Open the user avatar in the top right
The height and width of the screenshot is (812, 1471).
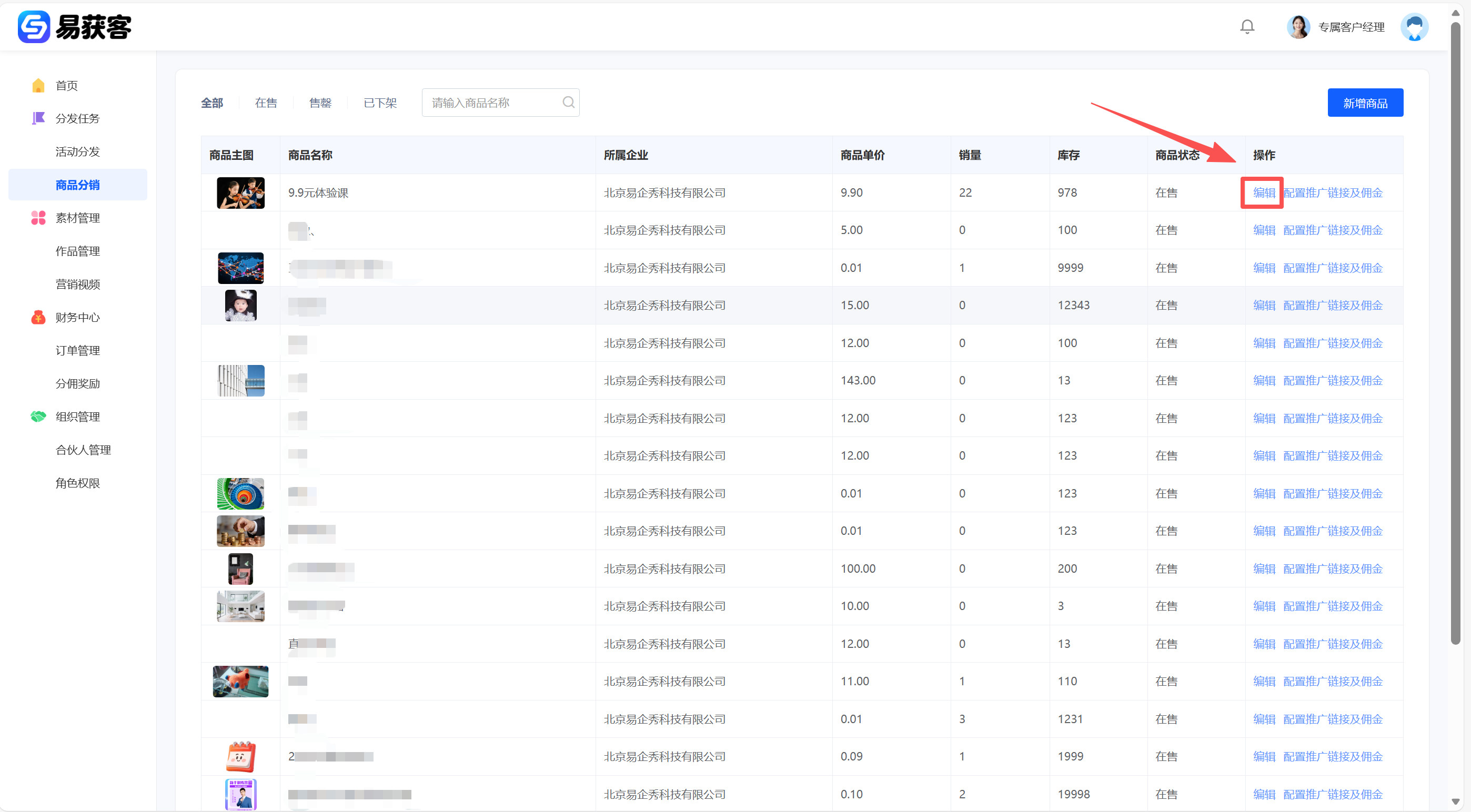(1414, 27)
